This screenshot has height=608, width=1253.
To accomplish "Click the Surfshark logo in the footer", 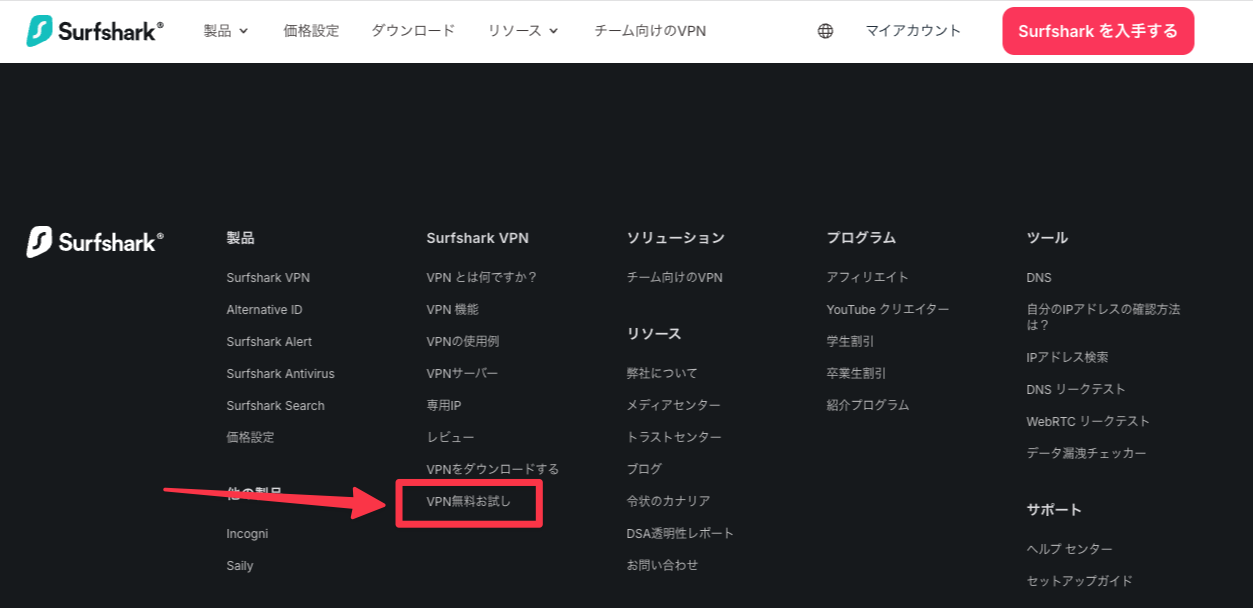I will (x=95, y=242).
